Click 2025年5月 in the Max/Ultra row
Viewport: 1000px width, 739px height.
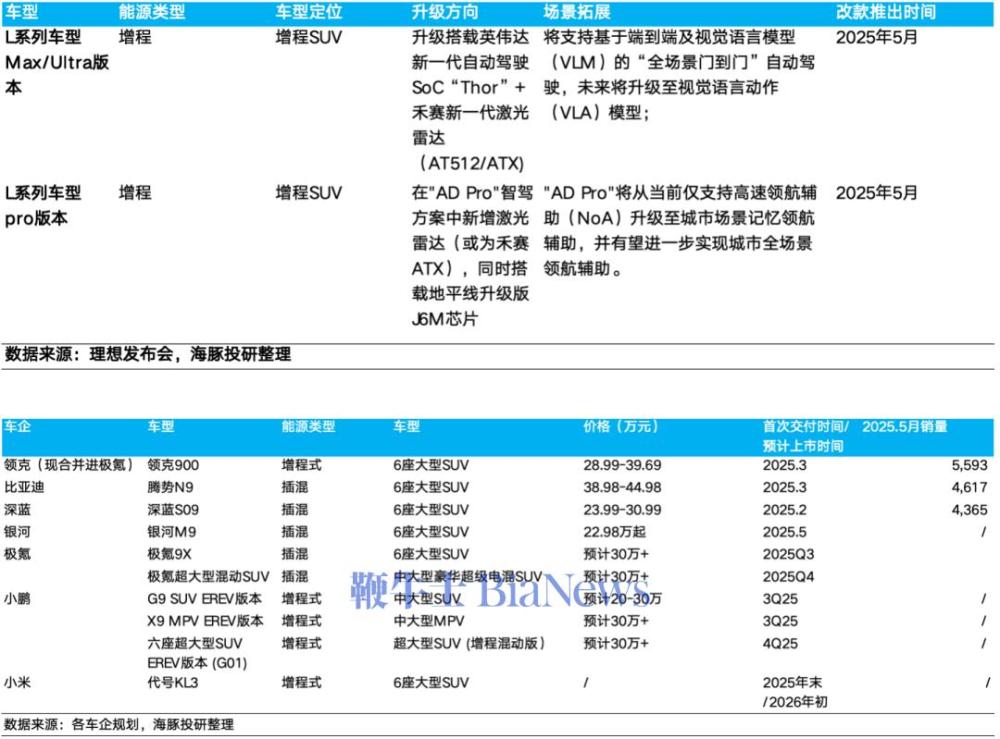click(x=876, y=37)
